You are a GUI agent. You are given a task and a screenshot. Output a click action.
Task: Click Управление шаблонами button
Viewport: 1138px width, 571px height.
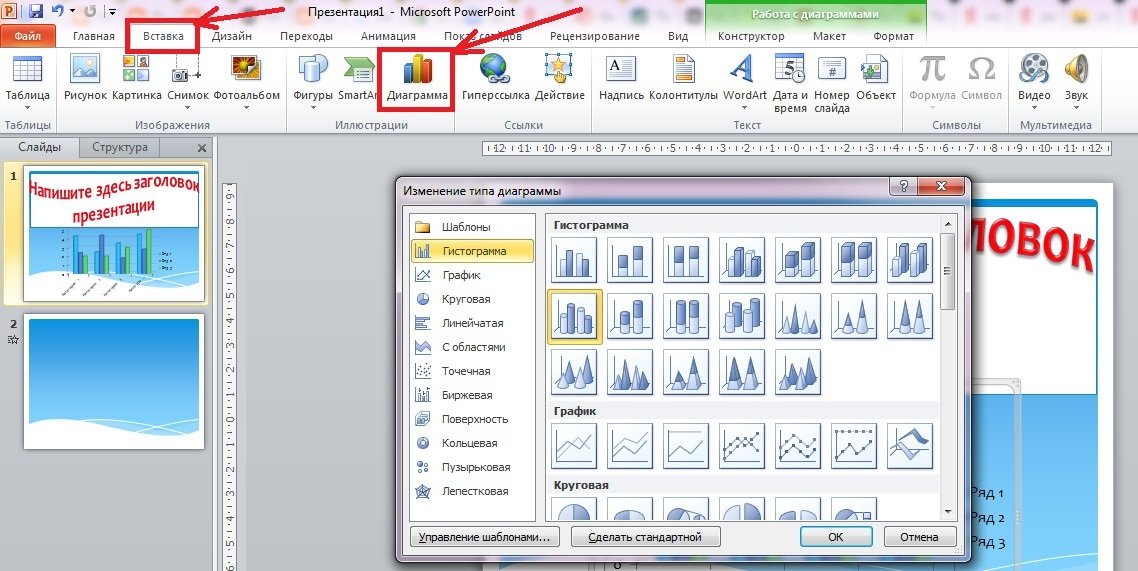(x=486, y=537)
